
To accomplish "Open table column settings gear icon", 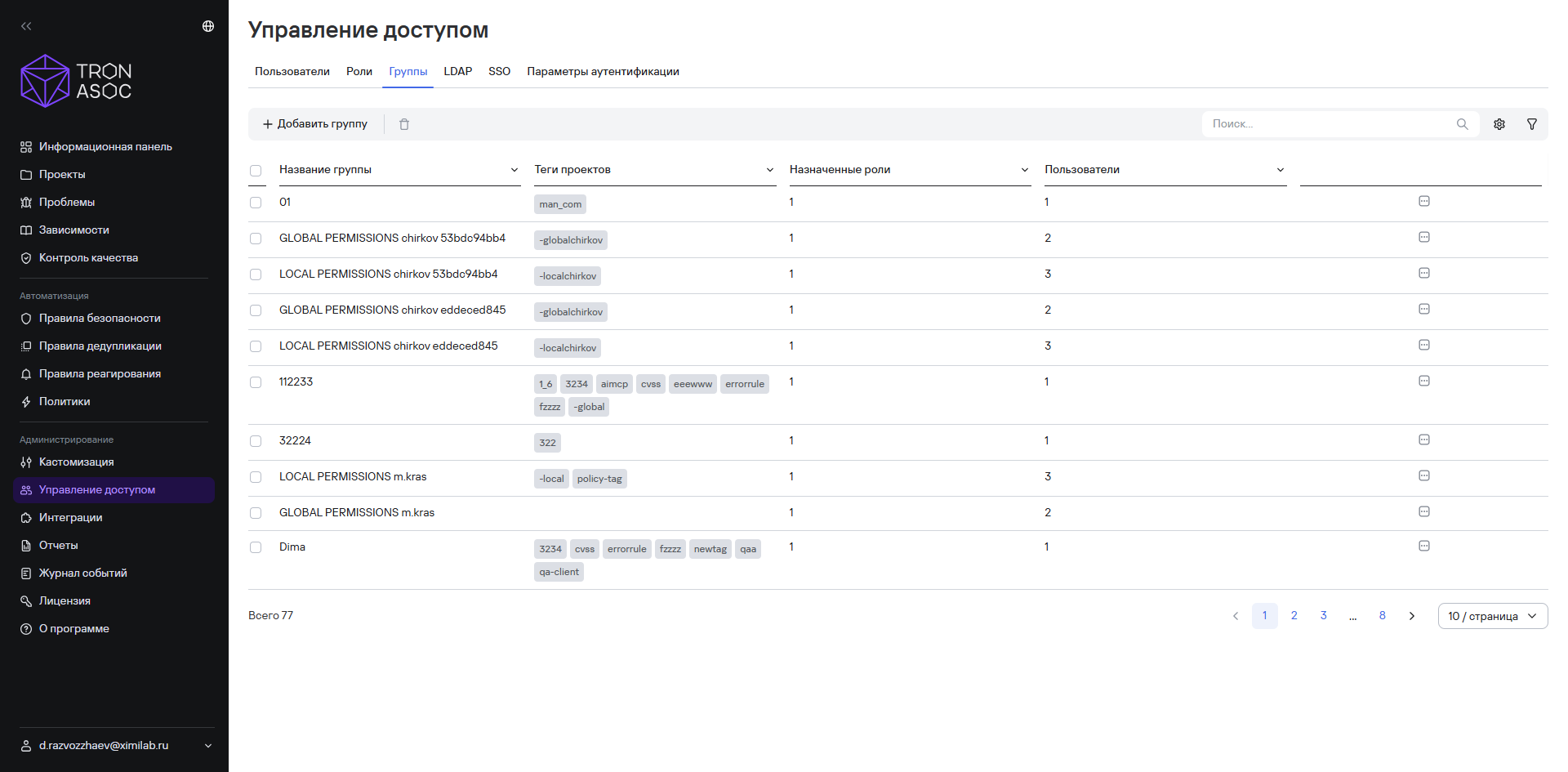I will (x=1499, y=124).
